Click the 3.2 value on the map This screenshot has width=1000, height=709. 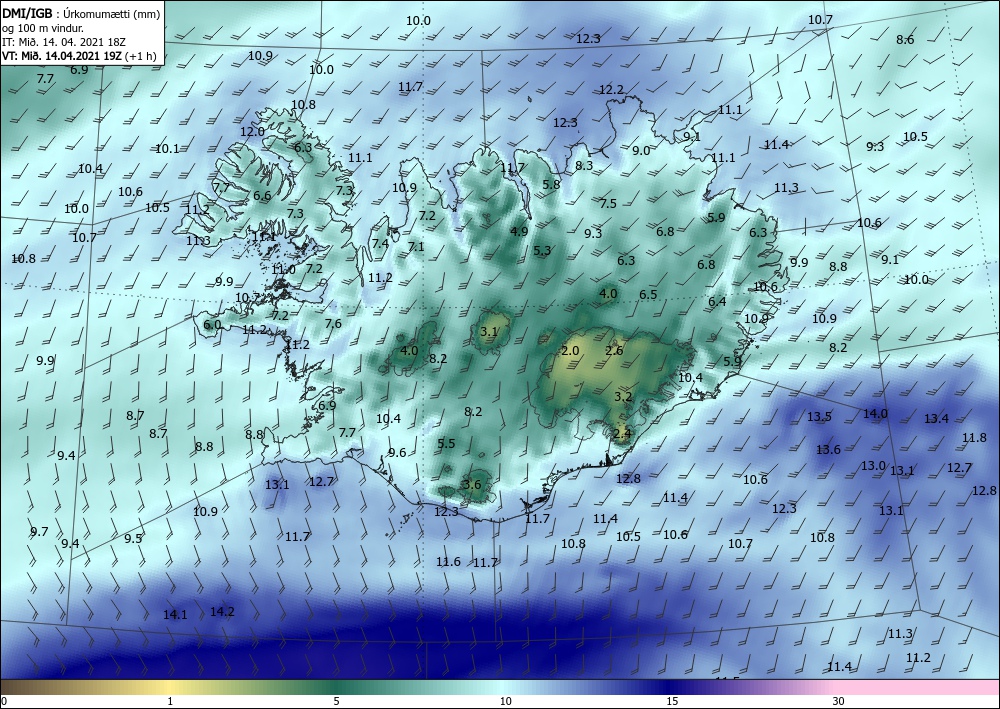click(622, 397)
